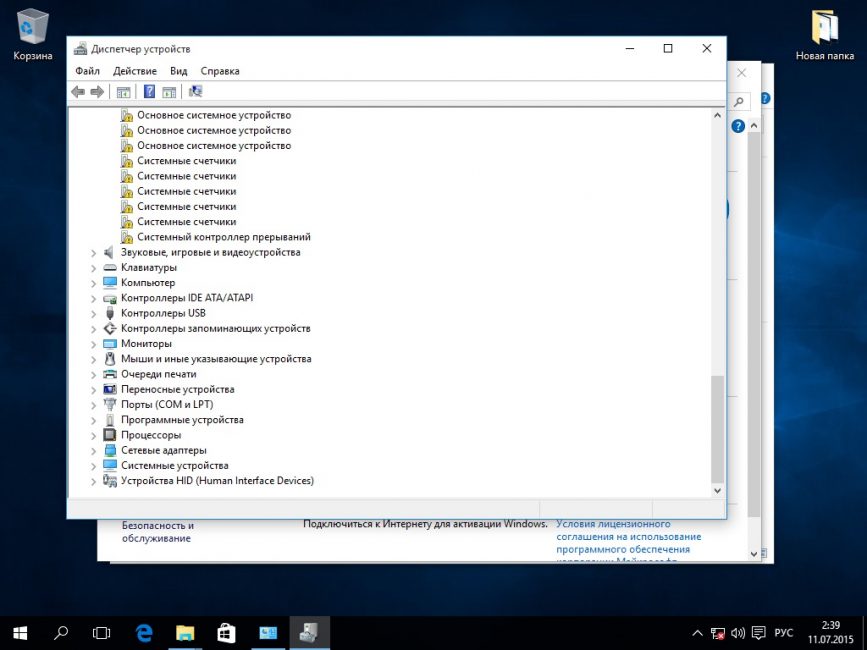The image size is (867, 650).
Task: Select the Программные устройства category
Action: click(182, 420)
